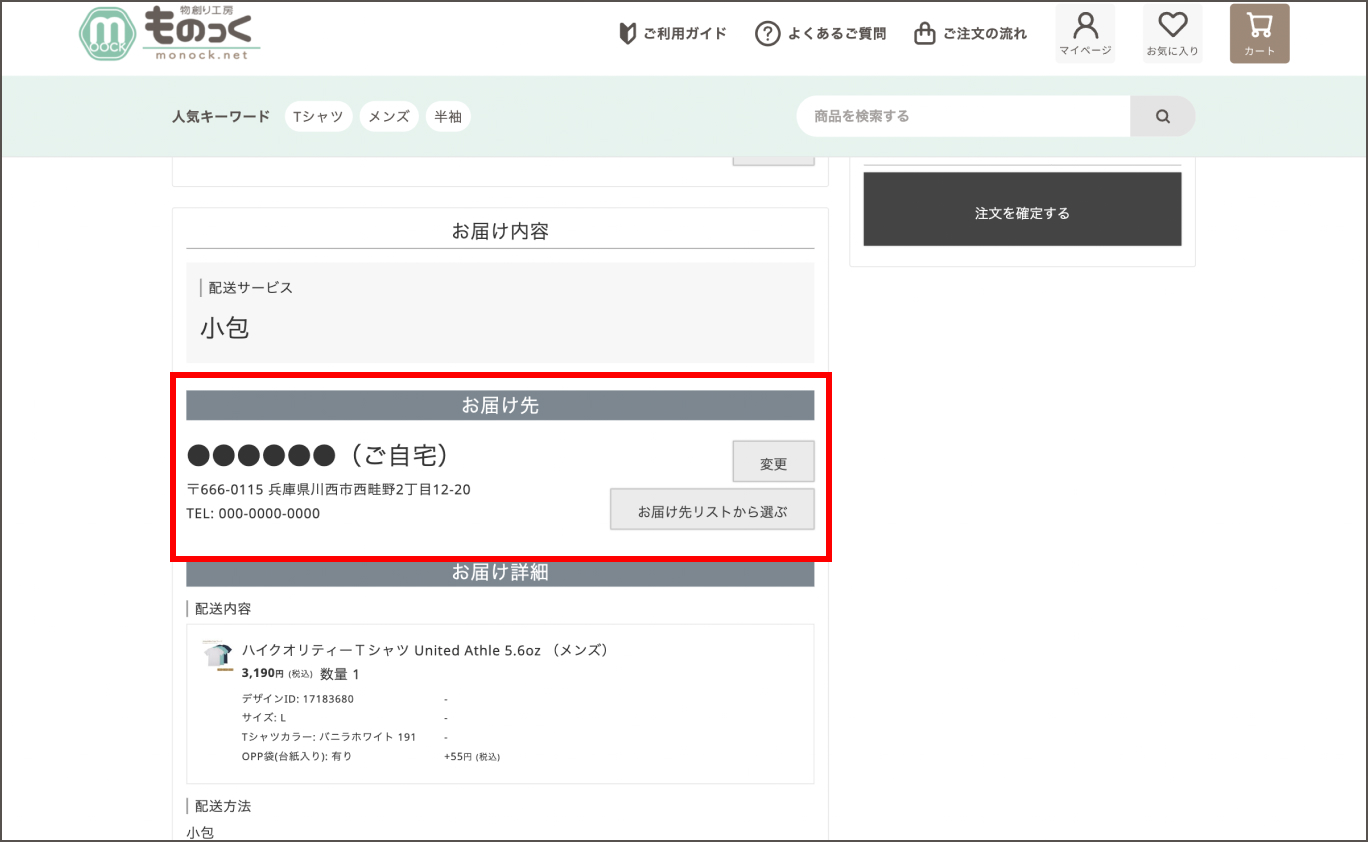
Task: Click the ハイクオリティーTシャツ product name
Action: pyautogui.click(x=425, y=650)
